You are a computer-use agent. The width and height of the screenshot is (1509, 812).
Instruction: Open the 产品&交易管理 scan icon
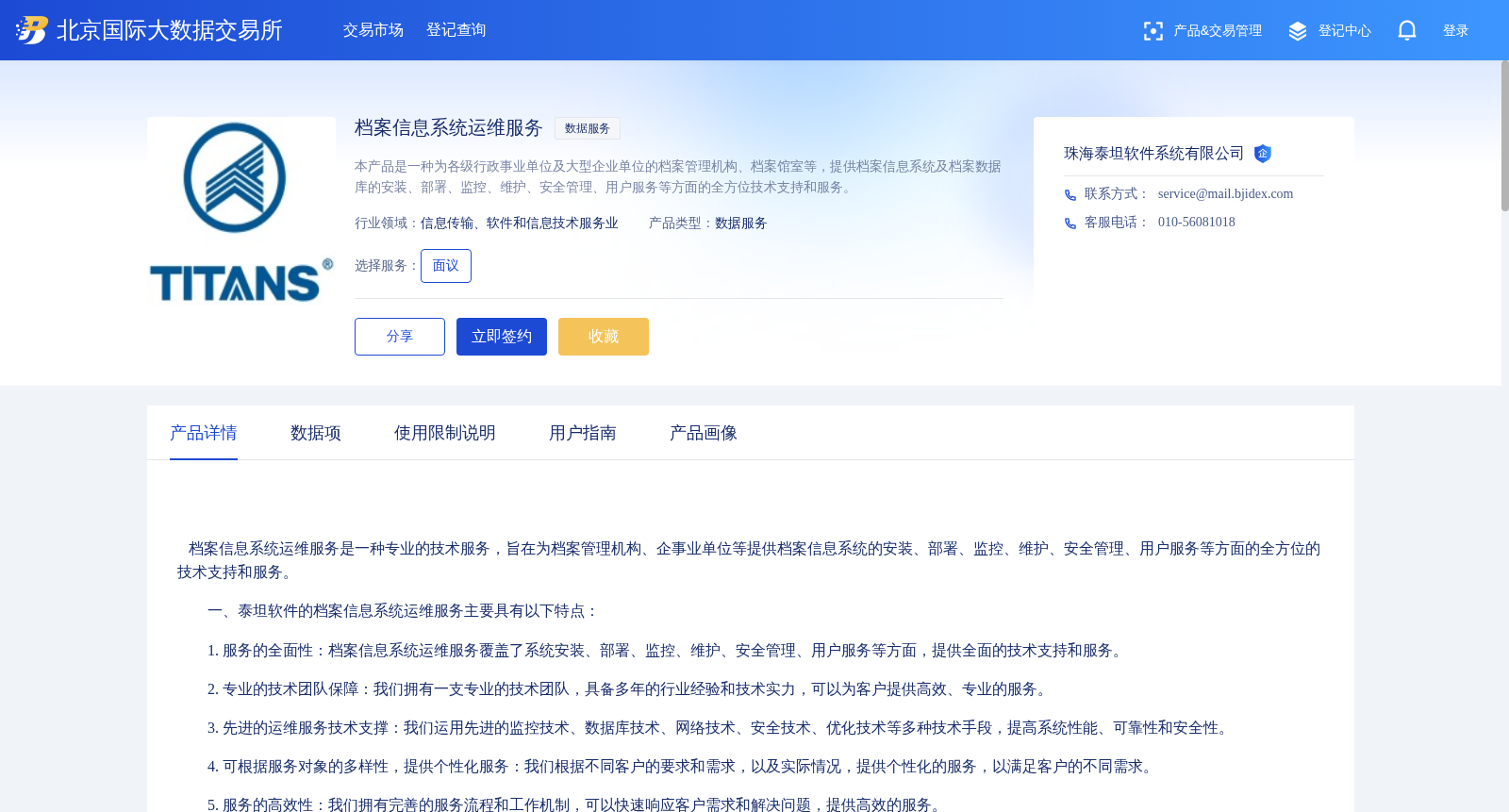click(1152, 31)
